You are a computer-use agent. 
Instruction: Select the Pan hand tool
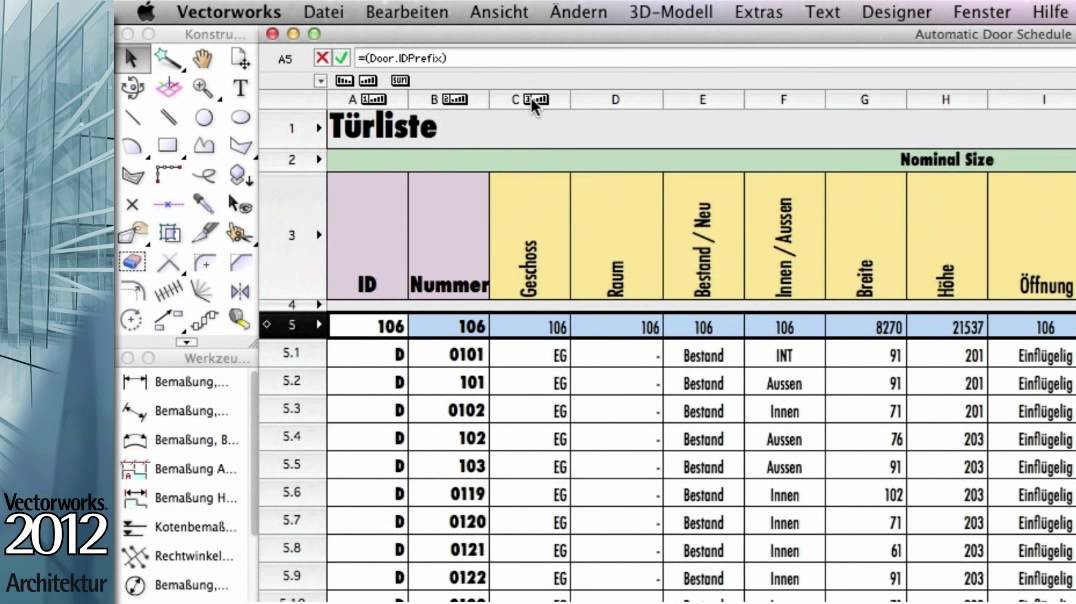coord(203,59)
